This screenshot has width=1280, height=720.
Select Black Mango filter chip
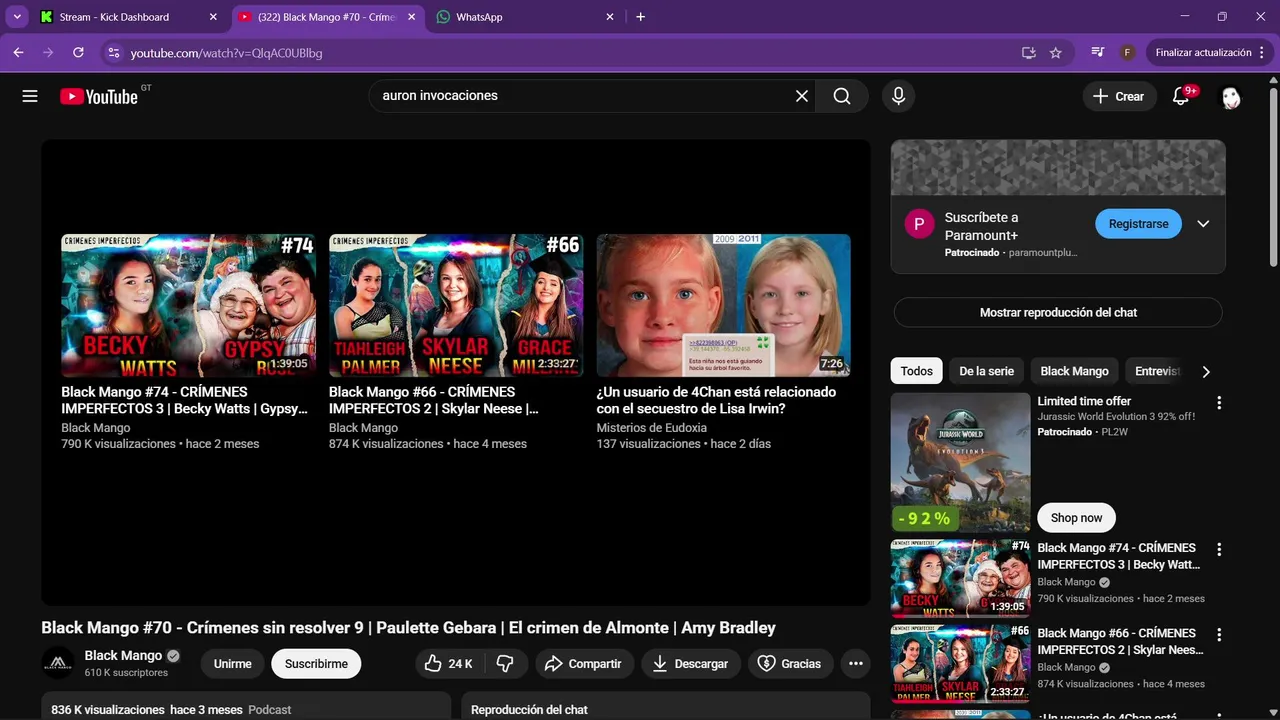coord(1074,371)
